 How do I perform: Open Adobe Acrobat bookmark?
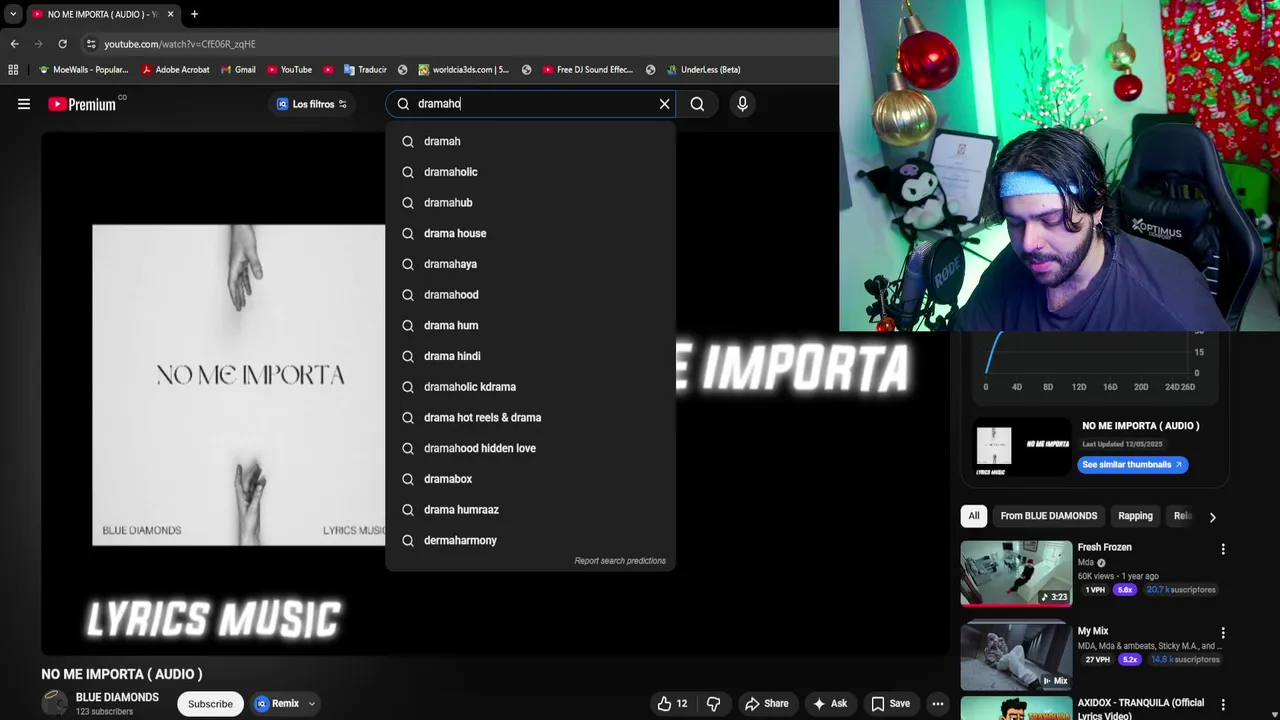click(x=176, y=70)
